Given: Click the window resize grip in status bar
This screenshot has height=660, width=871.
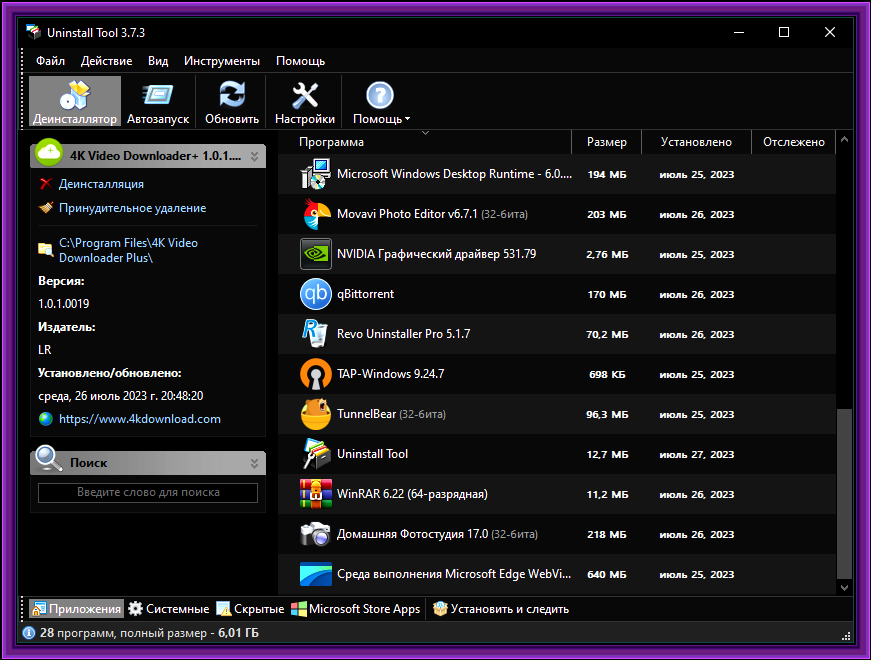Looking at the screenshot, I should (847, 636).
